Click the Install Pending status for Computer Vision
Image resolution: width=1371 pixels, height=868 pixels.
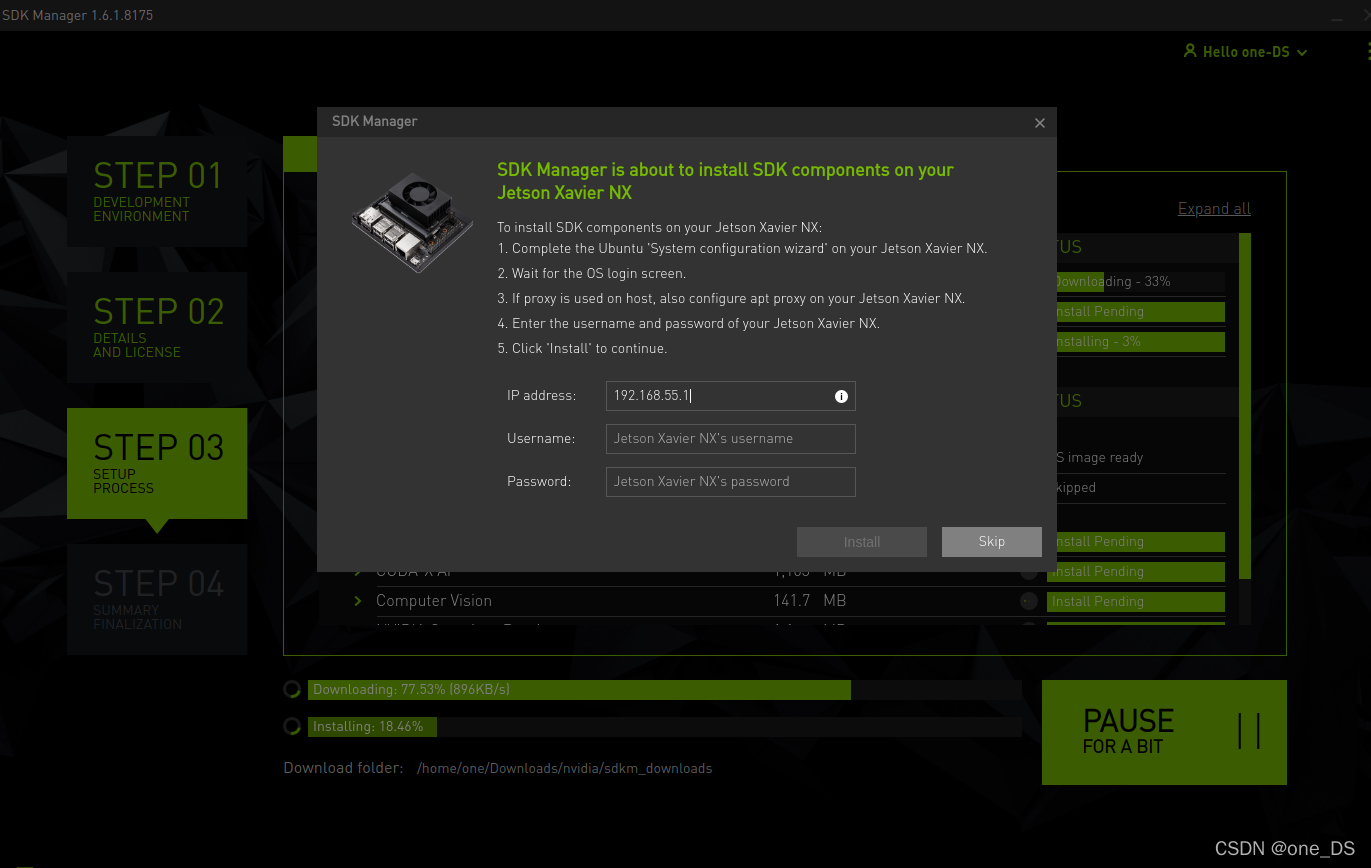coord(1136,602)
